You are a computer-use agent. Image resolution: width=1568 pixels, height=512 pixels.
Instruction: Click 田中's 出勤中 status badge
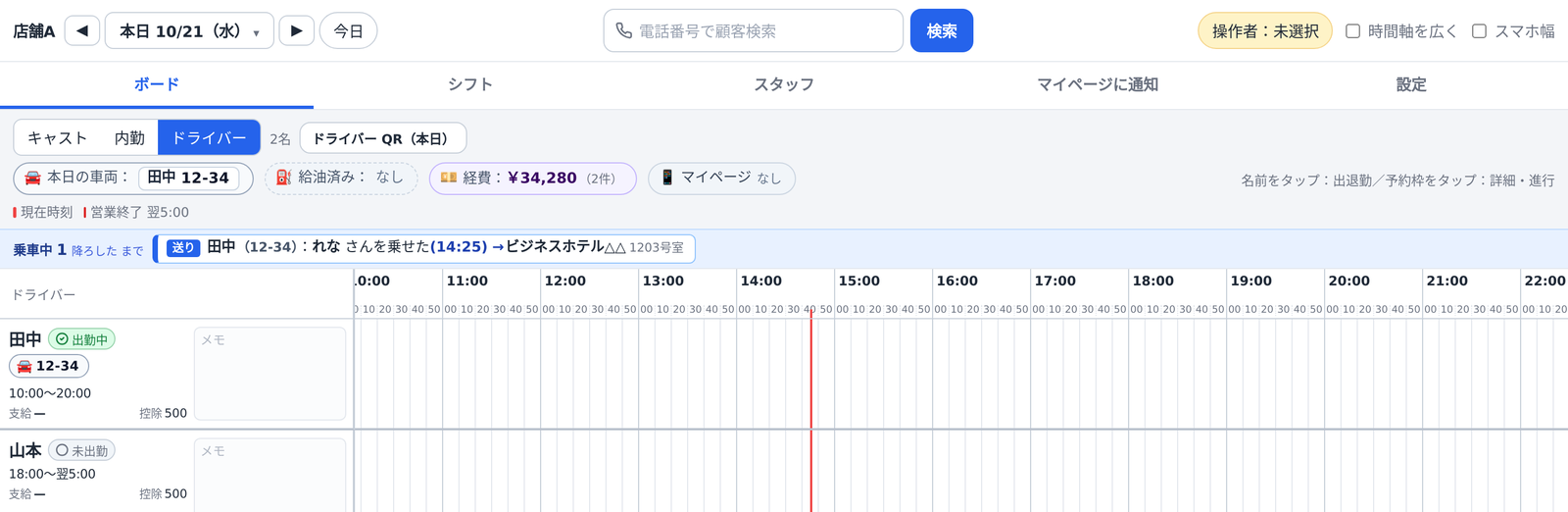pos(81,339)
